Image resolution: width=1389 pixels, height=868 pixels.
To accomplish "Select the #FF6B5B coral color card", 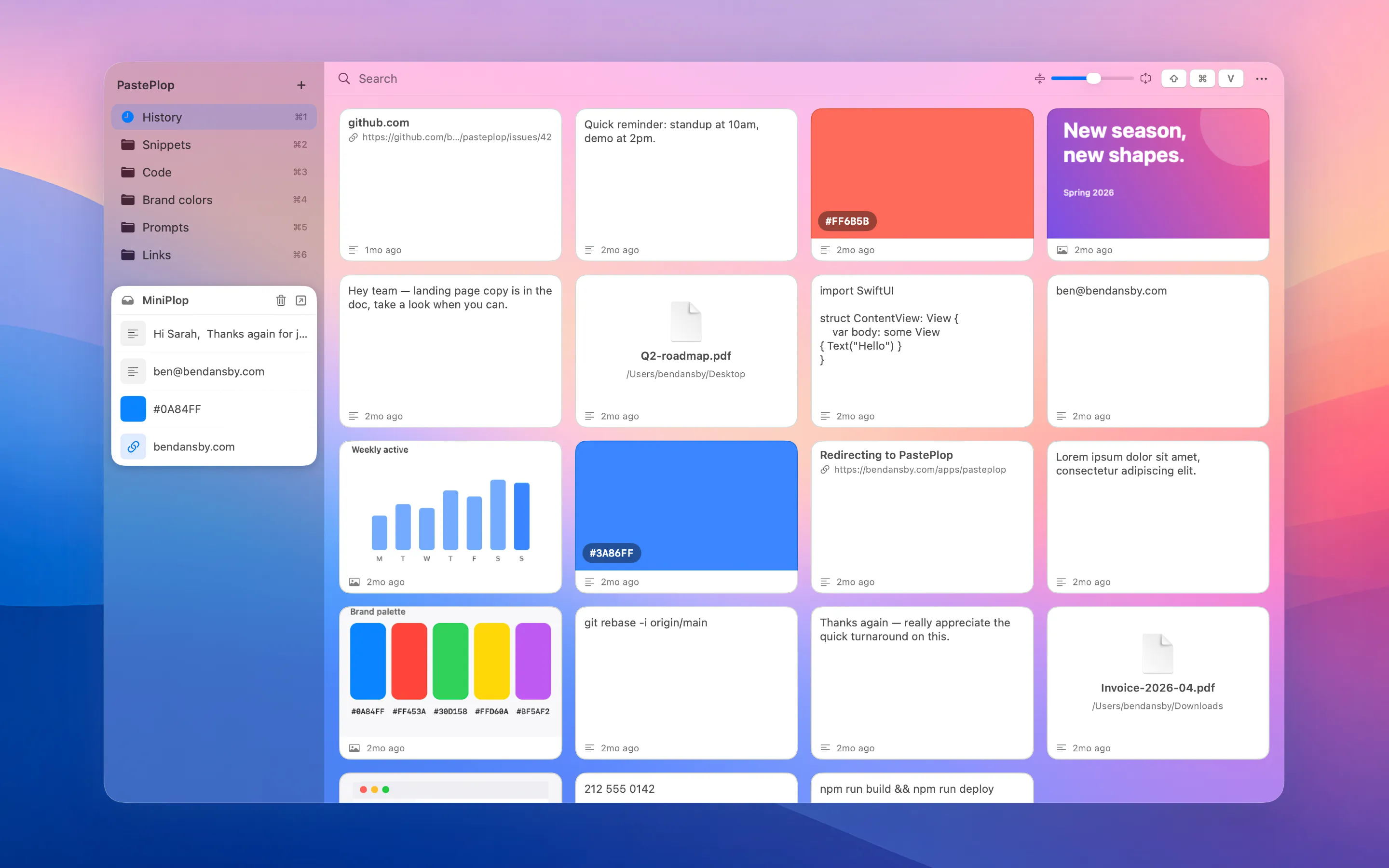I will [922, 185].
